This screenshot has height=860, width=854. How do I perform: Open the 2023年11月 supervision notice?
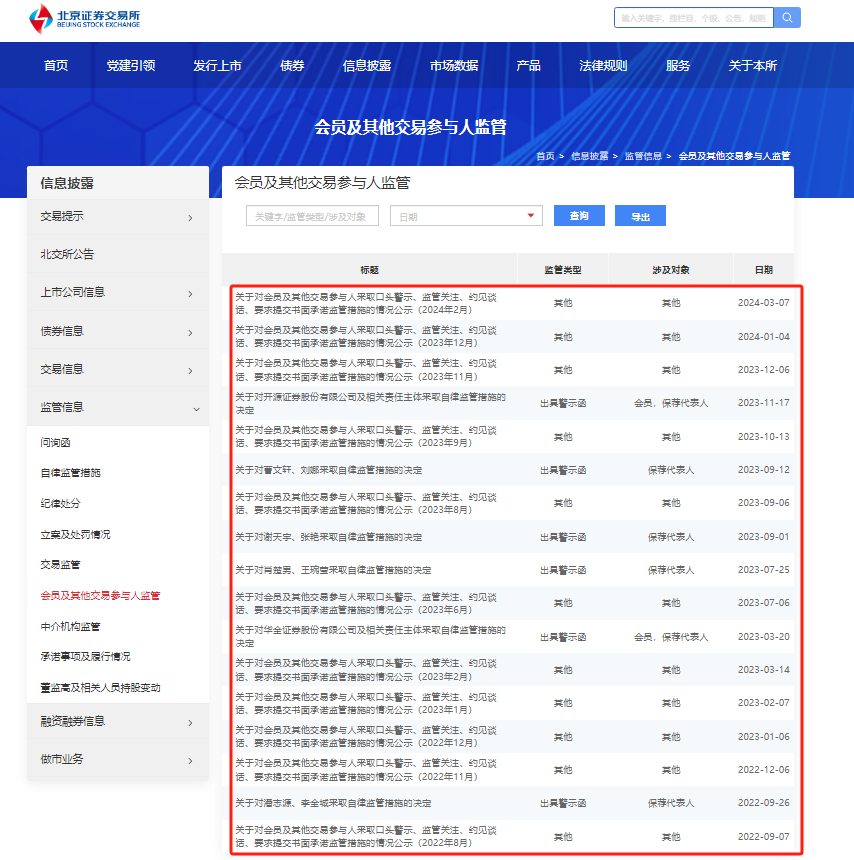click(x=366, y=370)
